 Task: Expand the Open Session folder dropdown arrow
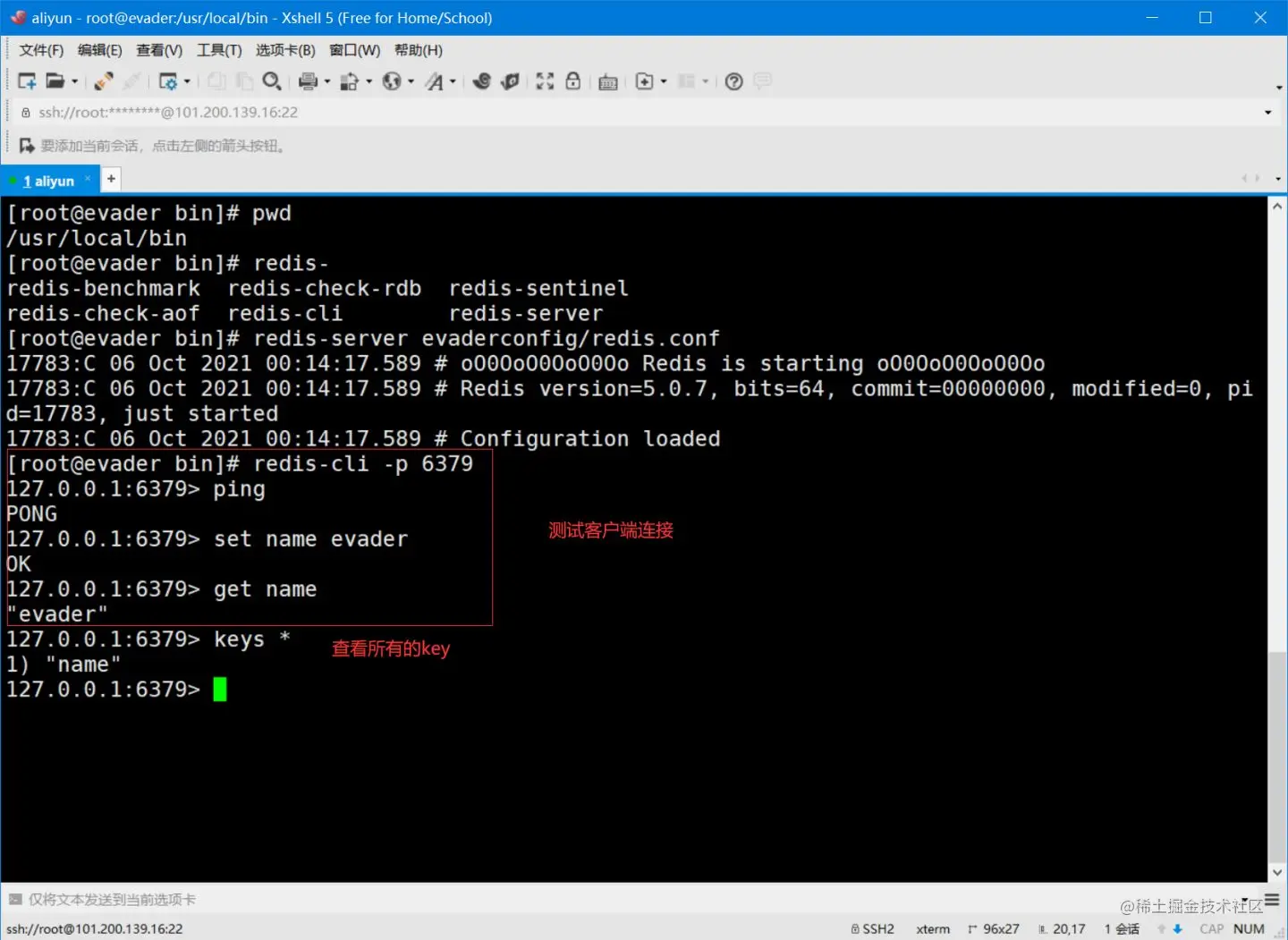(x=74, y=81)
